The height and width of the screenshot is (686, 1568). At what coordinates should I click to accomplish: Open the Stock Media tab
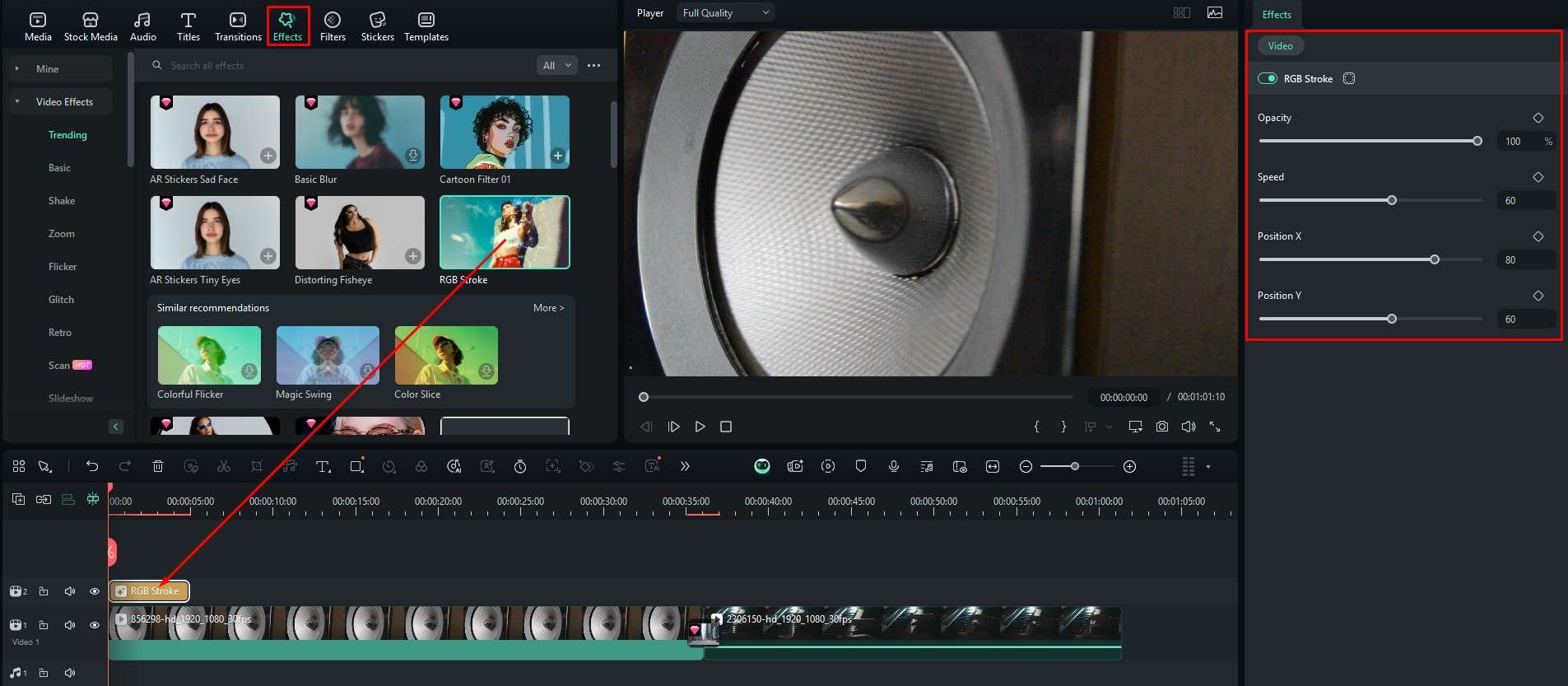(x=91, y=26)
